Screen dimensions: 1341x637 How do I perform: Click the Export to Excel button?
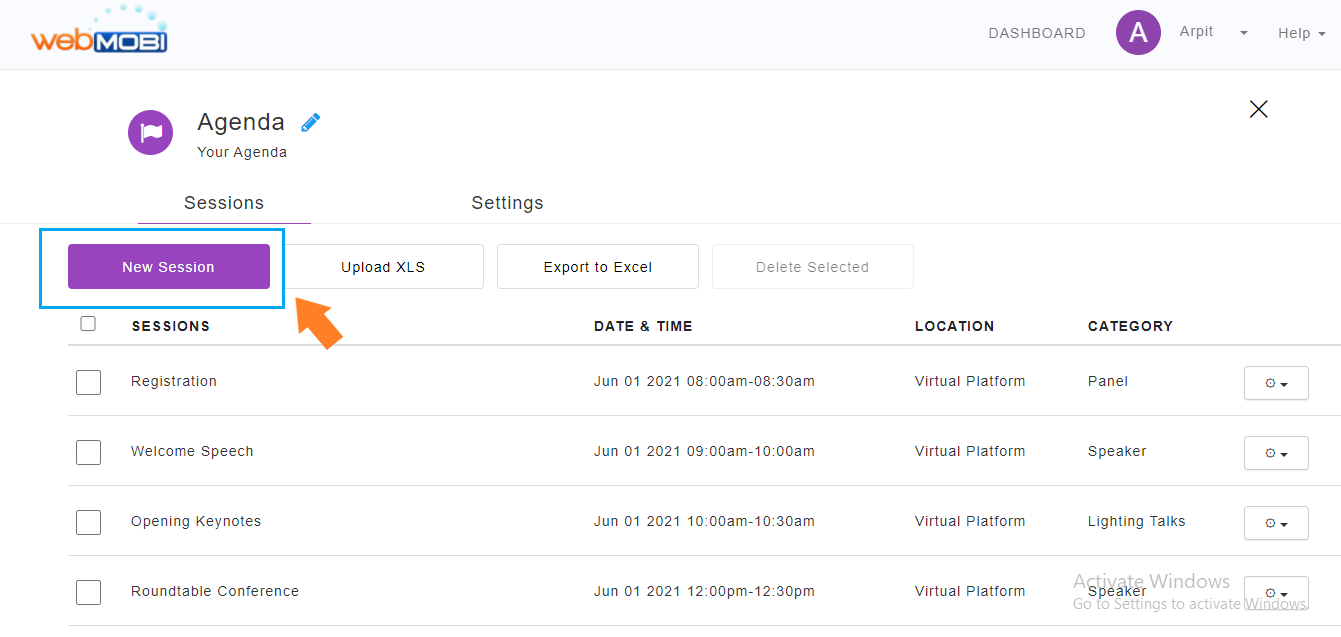pos(598,267)
